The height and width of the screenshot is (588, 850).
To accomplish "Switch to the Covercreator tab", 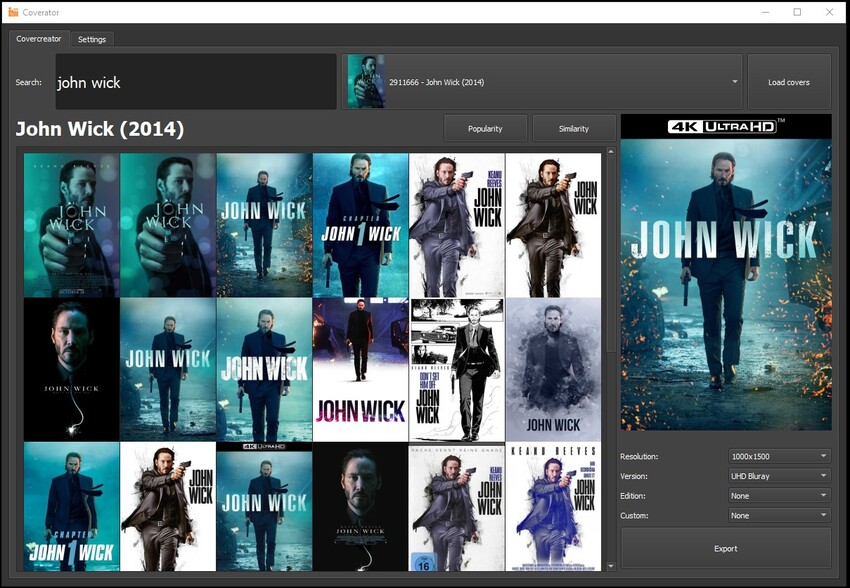I will coord(38,38).
